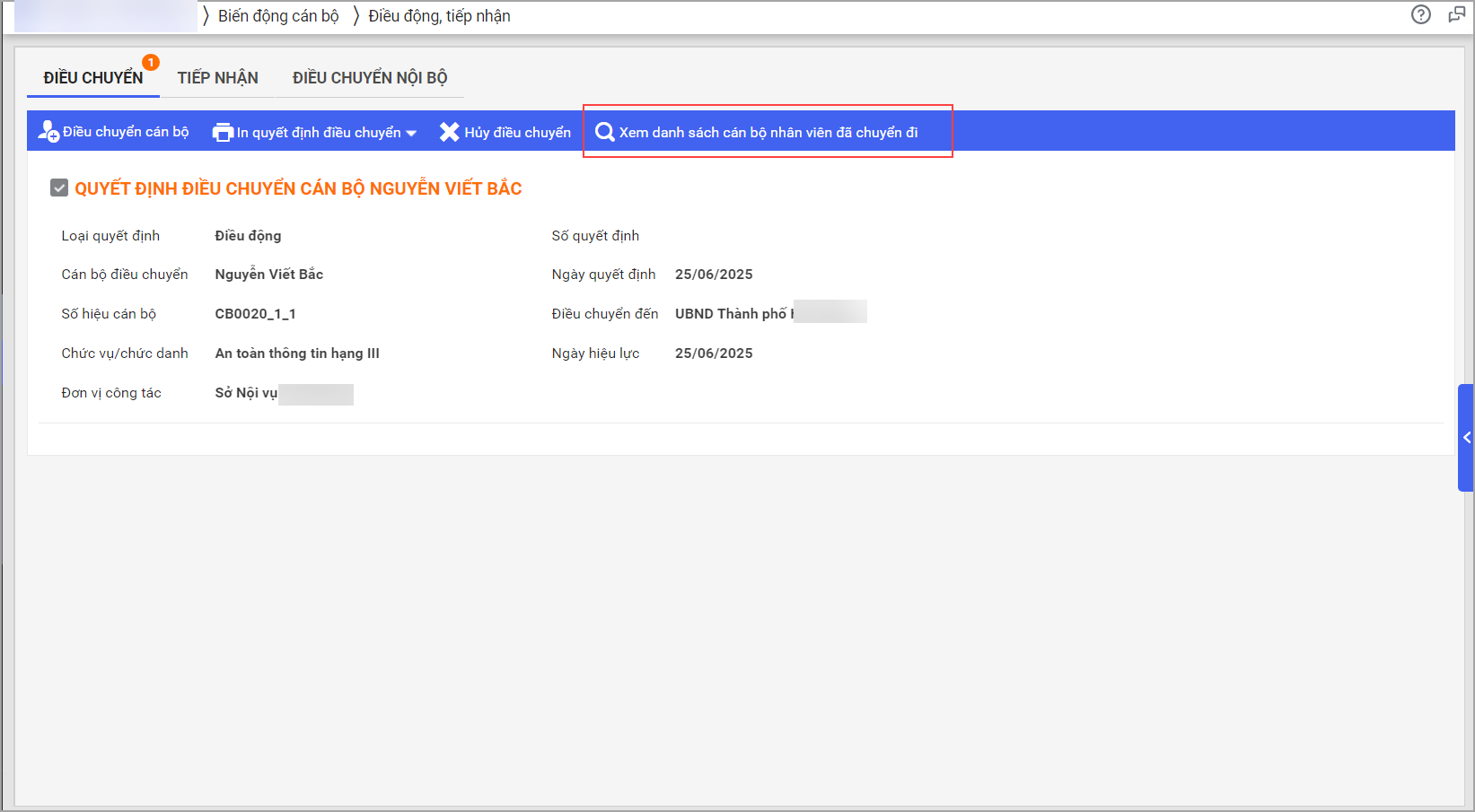Screen dimensions: 1475x812
Task: Click the X icon beside Hủy điều chuyển
Action: tap(449, 132)
